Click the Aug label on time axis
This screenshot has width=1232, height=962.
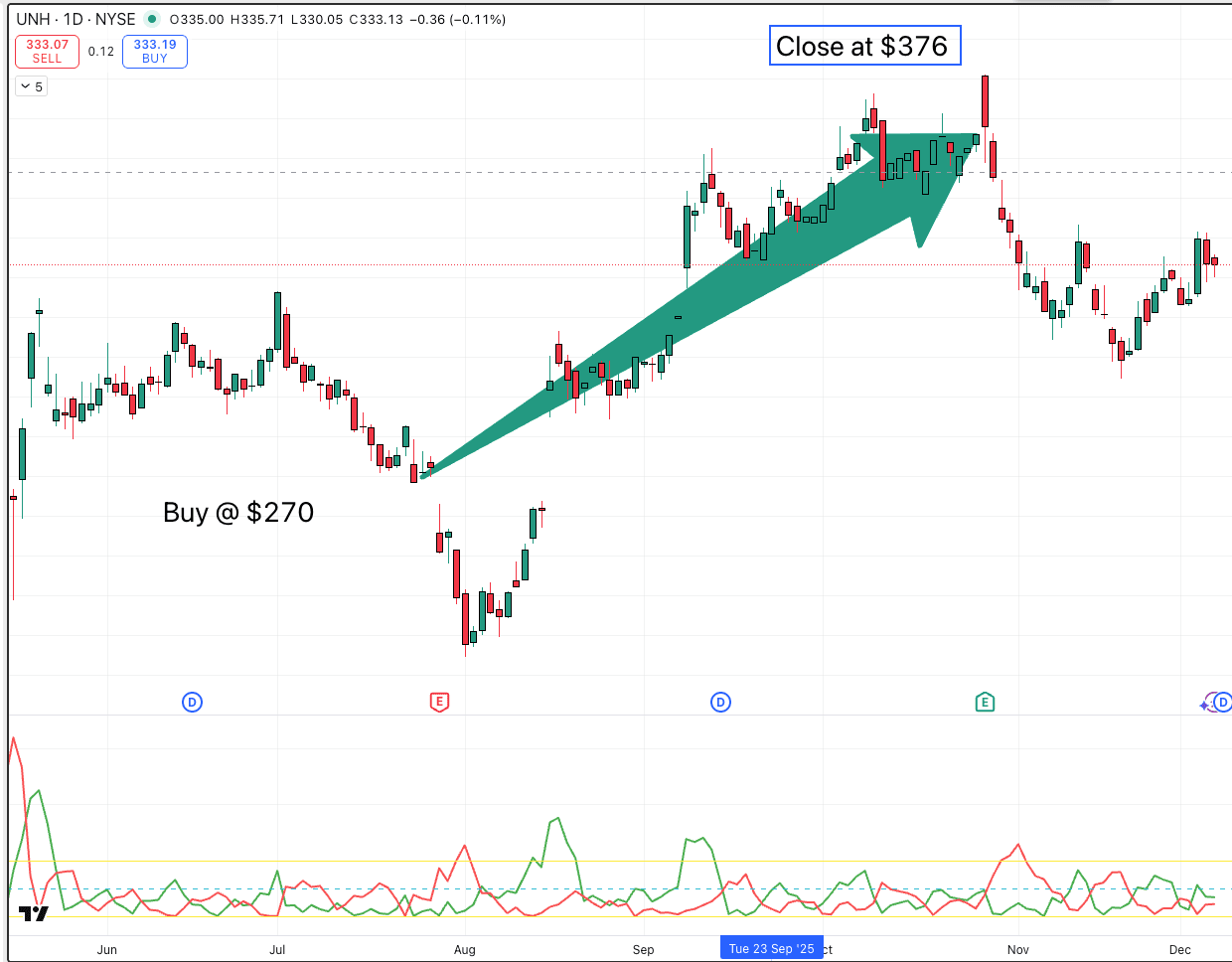point(464,950)
